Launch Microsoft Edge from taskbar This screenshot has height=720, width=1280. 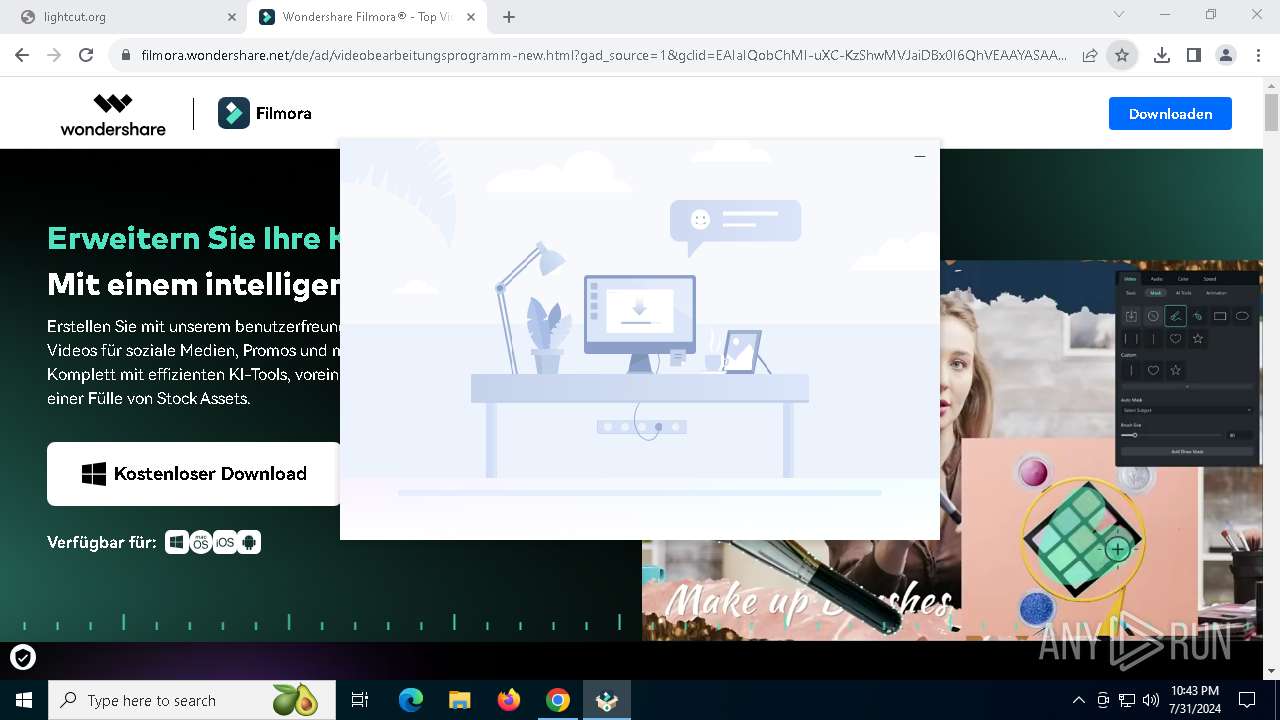pos(411,700)
